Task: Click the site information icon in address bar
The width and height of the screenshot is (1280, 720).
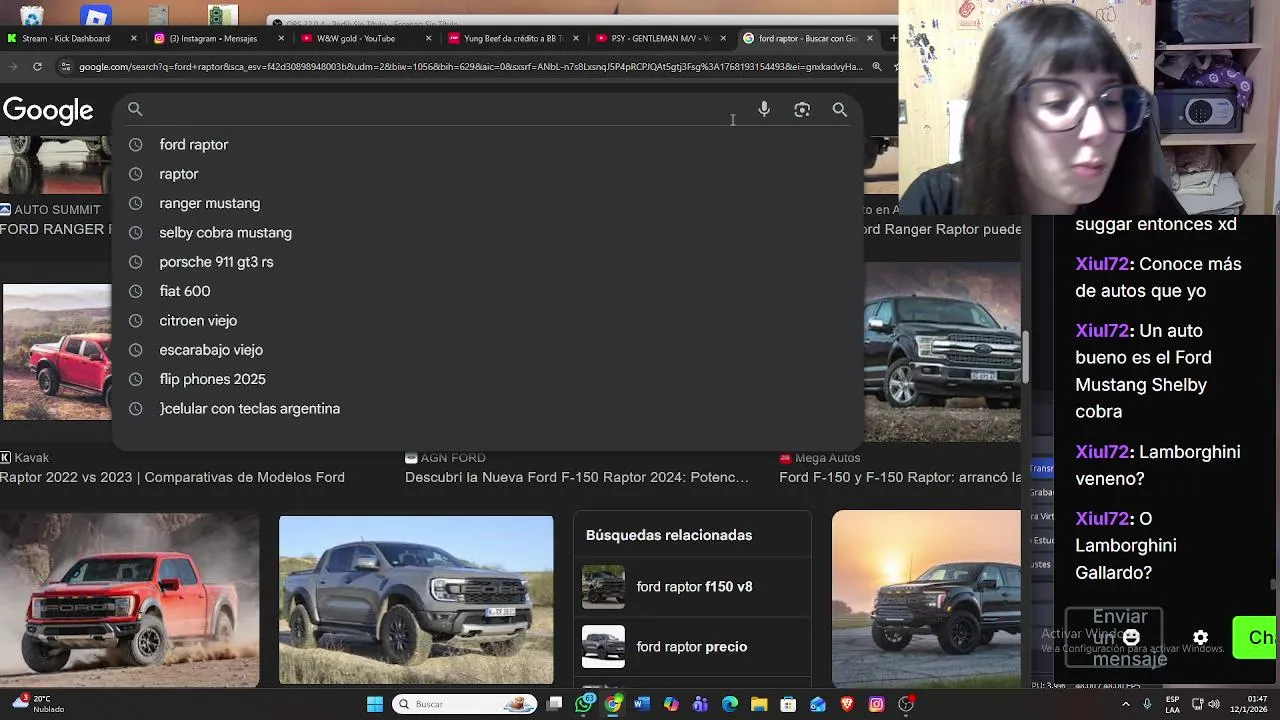Action: (x=65, y=67)
